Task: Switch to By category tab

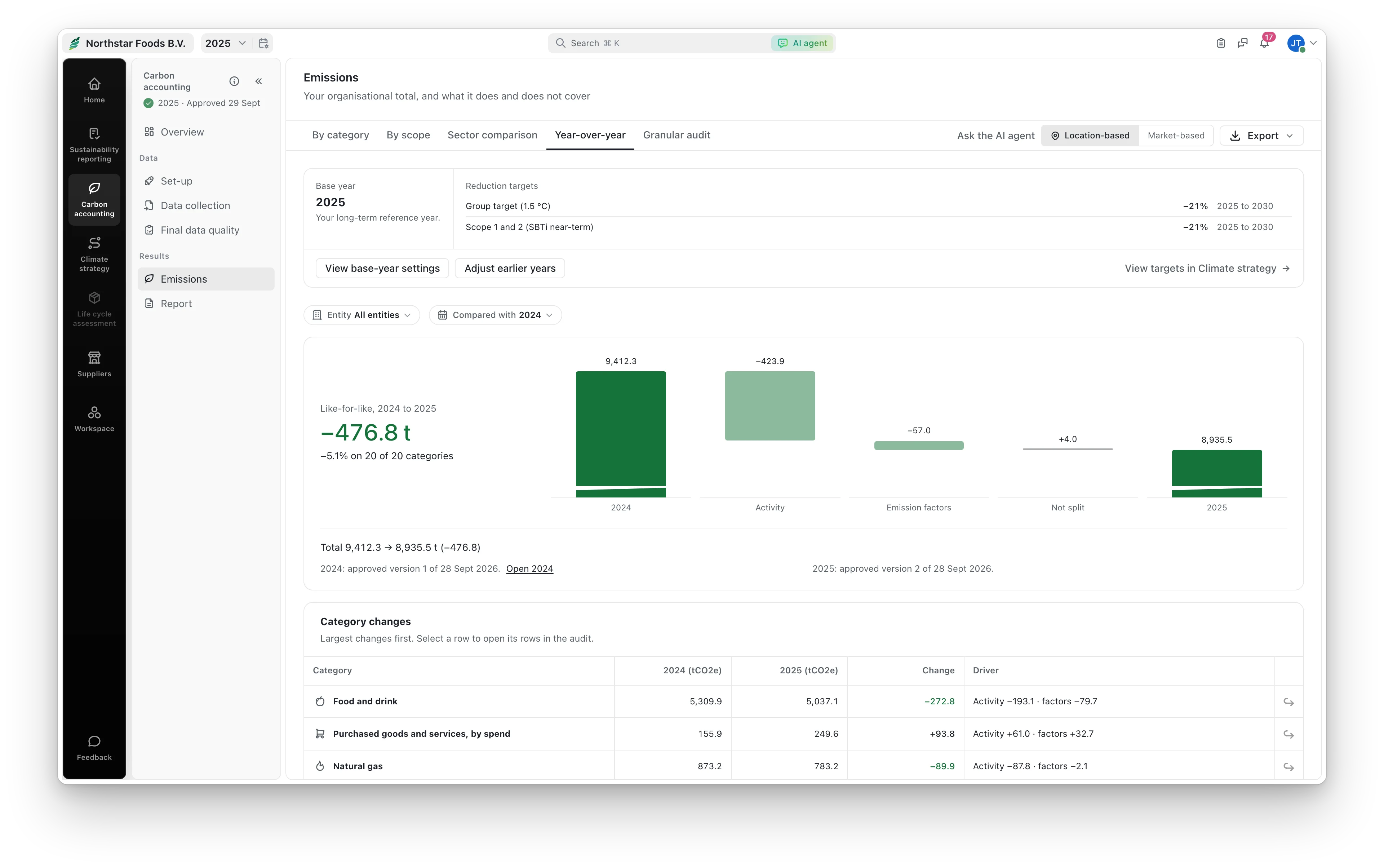Action: click(x=340, y=135)
